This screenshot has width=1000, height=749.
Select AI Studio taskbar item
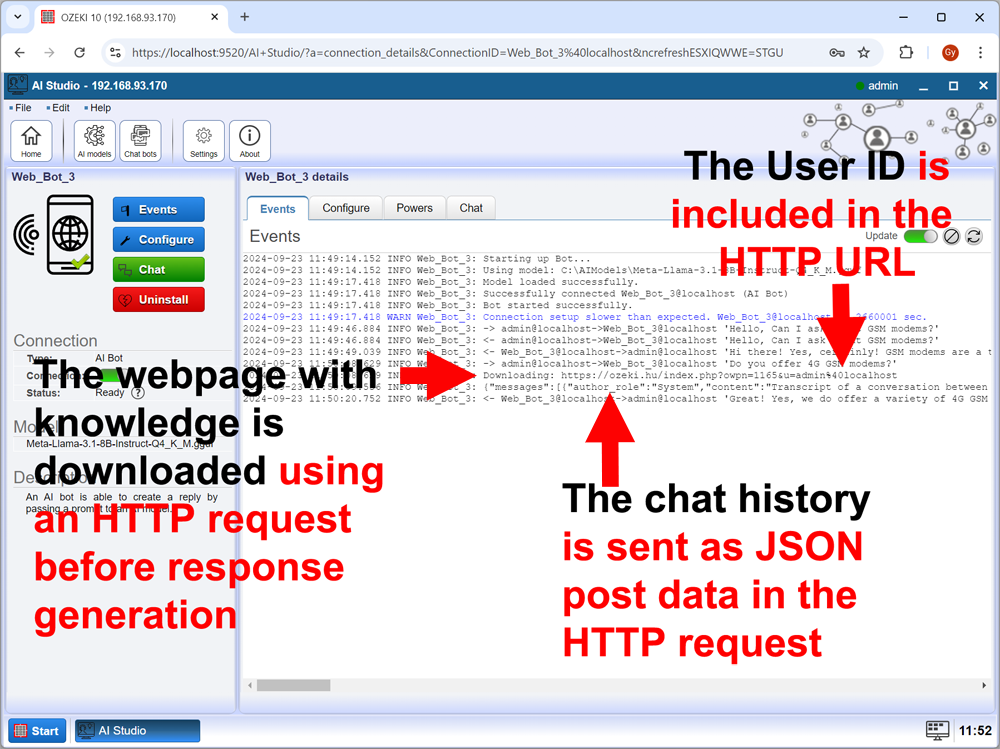click(138, 730)
